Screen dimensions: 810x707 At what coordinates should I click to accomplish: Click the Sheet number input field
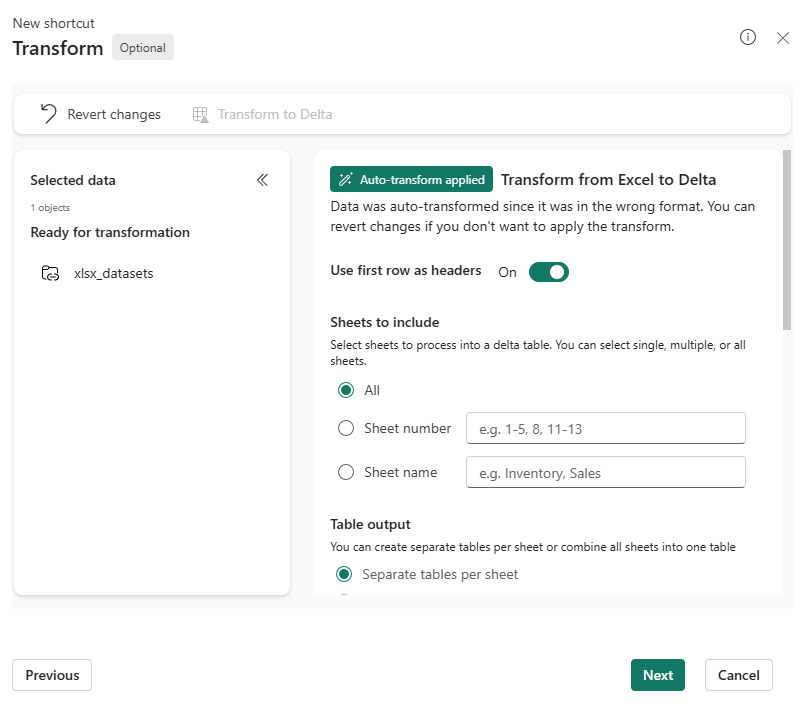(605, 428)
